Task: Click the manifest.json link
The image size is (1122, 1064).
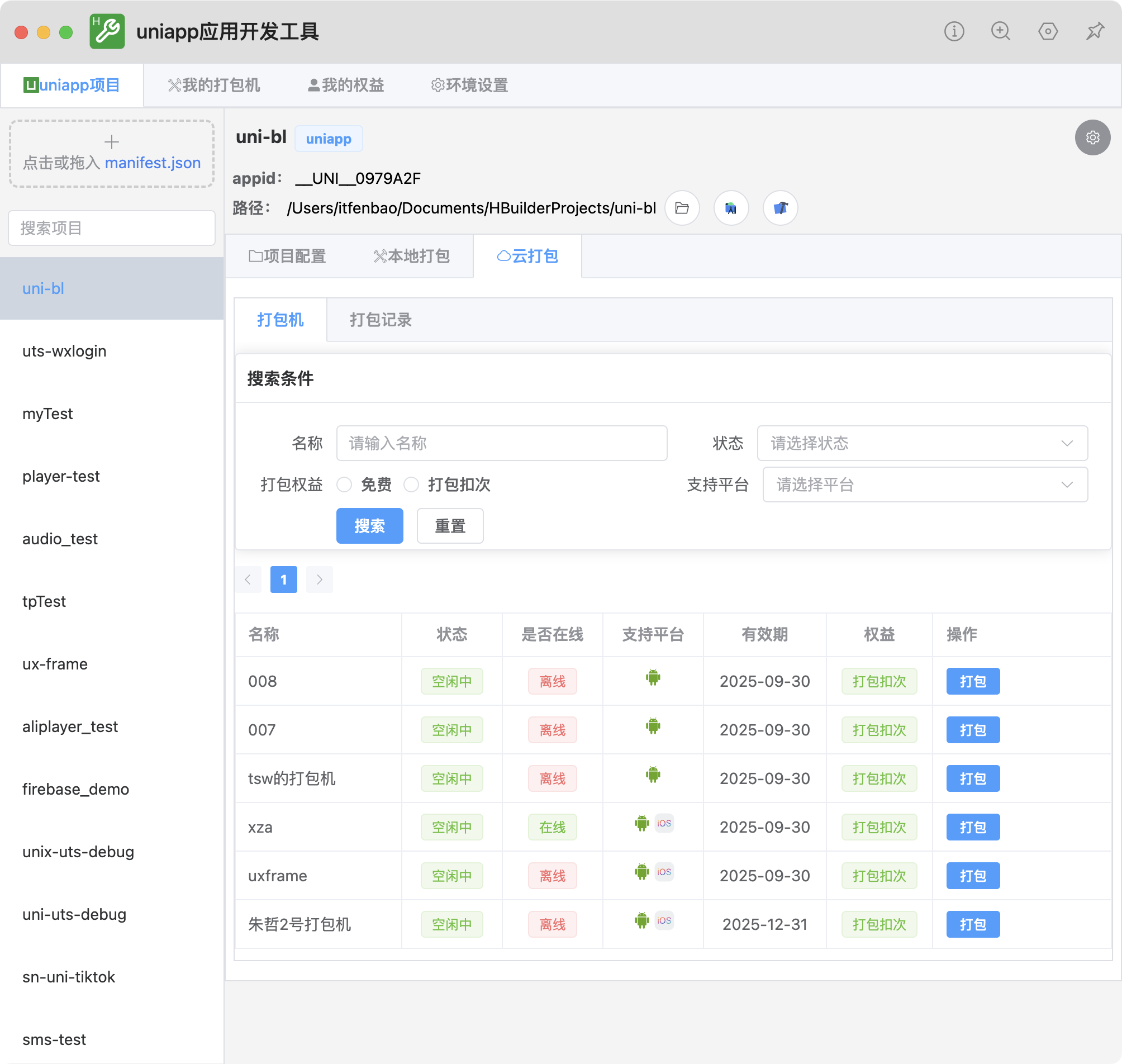Action: click(153, 163)
